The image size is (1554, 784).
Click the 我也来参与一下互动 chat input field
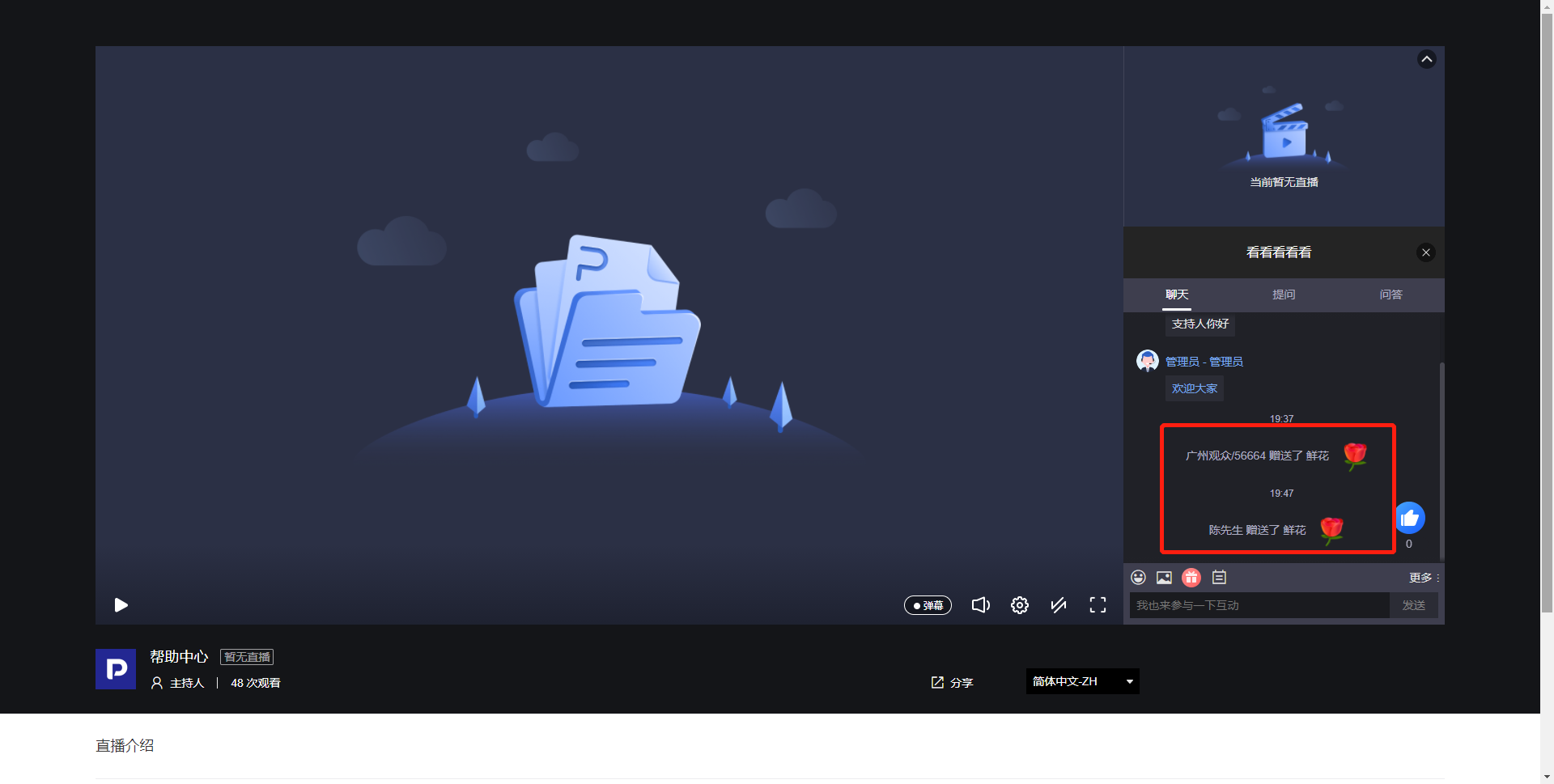click(x=1259, y=605)
